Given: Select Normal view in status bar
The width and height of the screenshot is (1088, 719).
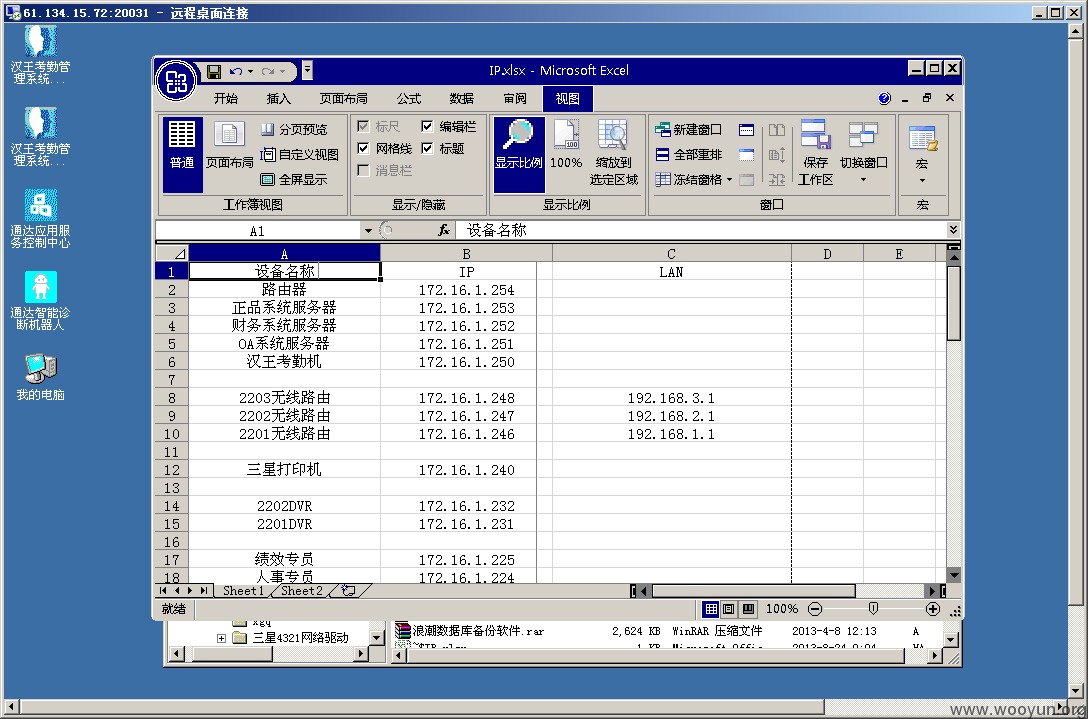Looking at the screenshot, I should (711, 609).
